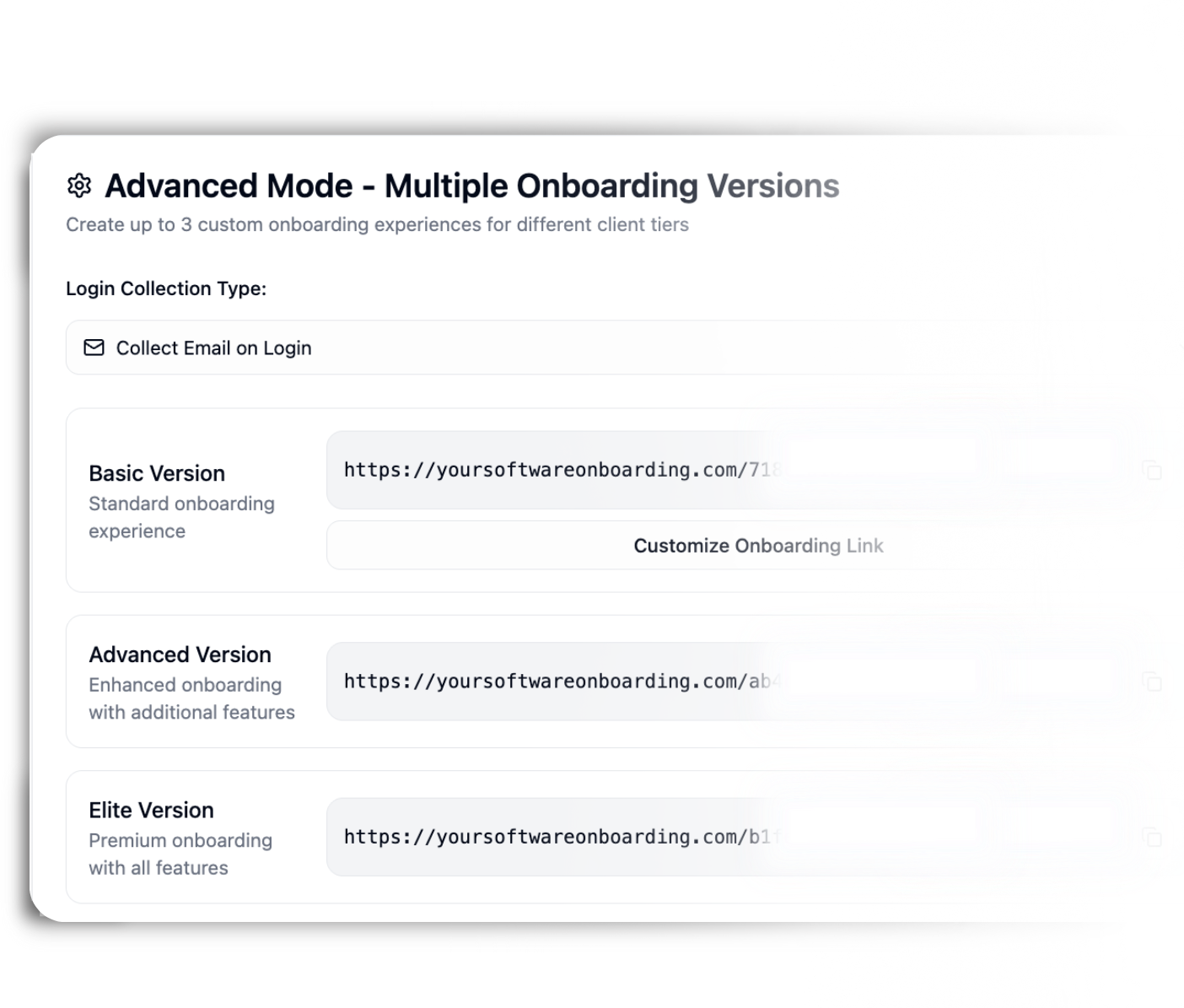The image size is (1184, 1008).
Task: Click 'Premium onboarding with all features' description
Action: tap(180, 854)
